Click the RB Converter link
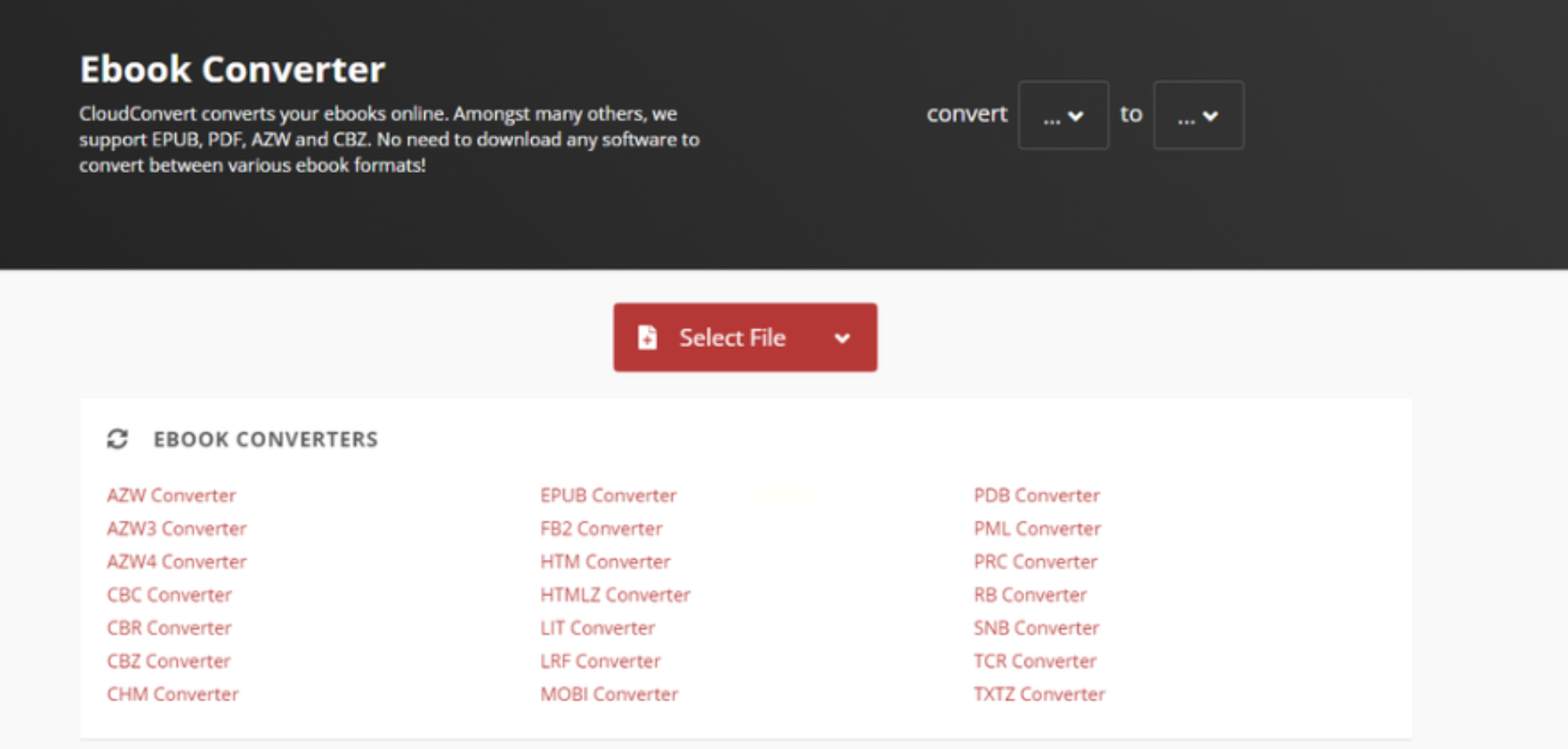 1031,595
